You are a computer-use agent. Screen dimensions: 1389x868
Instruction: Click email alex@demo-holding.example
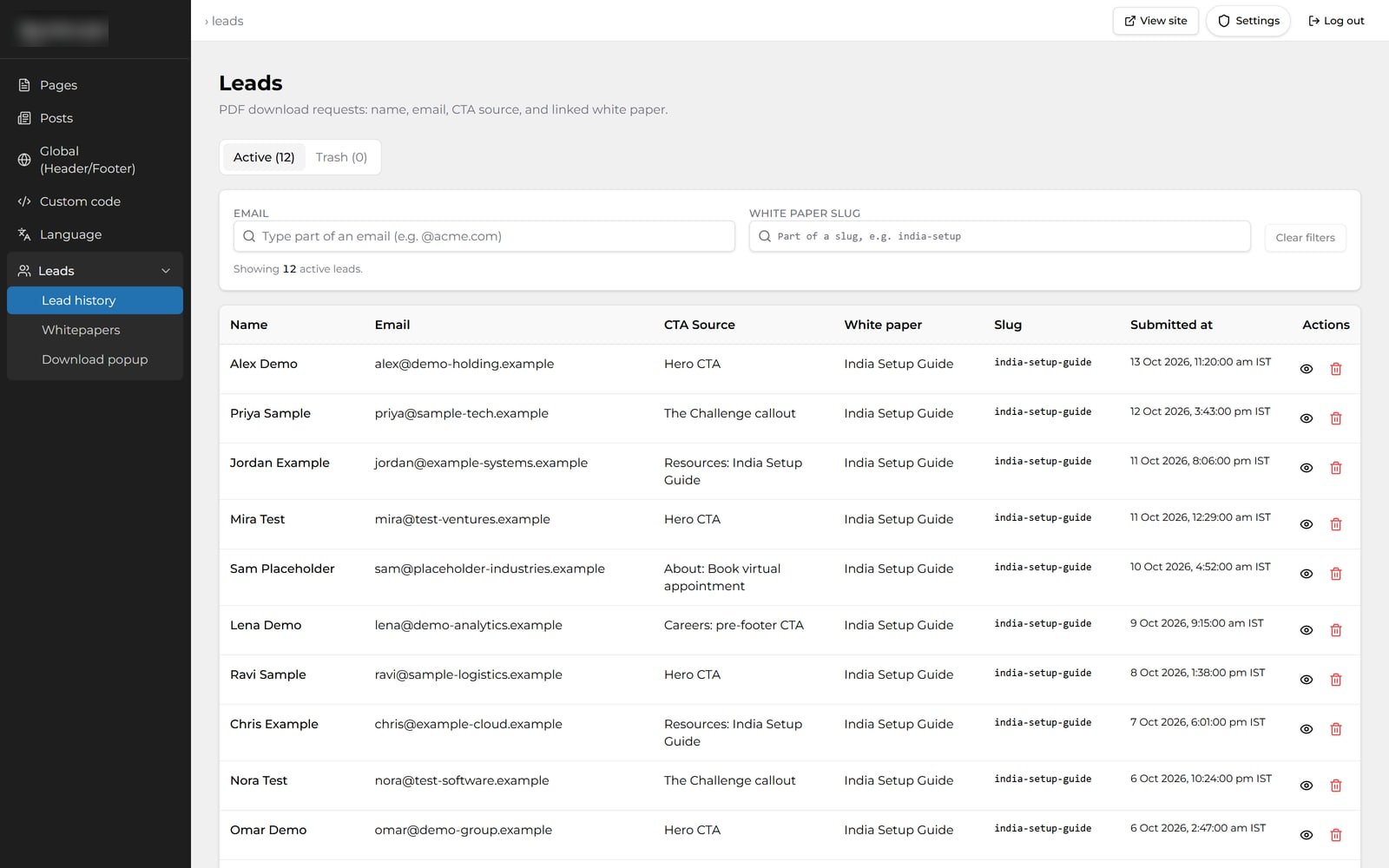[x=464, y=364]
